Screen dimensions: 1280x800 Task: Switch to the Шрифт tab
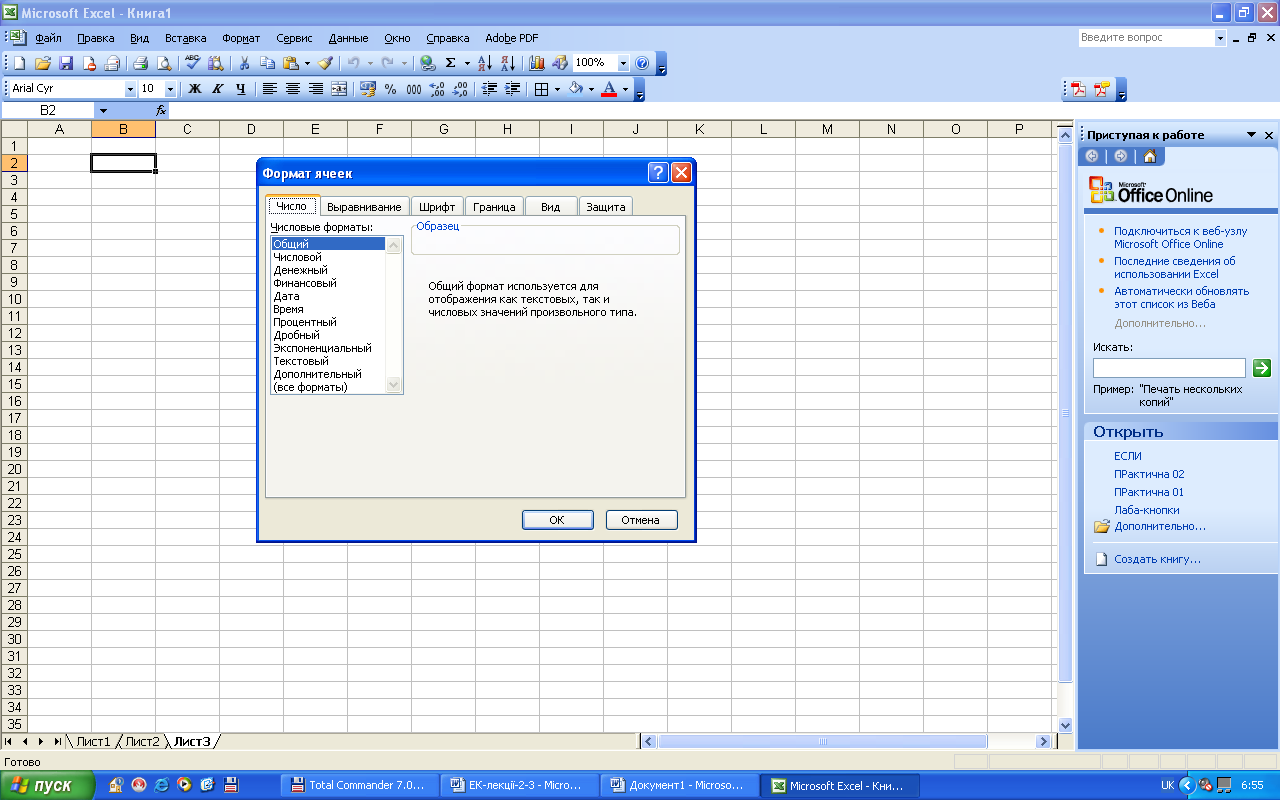pos(437,207)
